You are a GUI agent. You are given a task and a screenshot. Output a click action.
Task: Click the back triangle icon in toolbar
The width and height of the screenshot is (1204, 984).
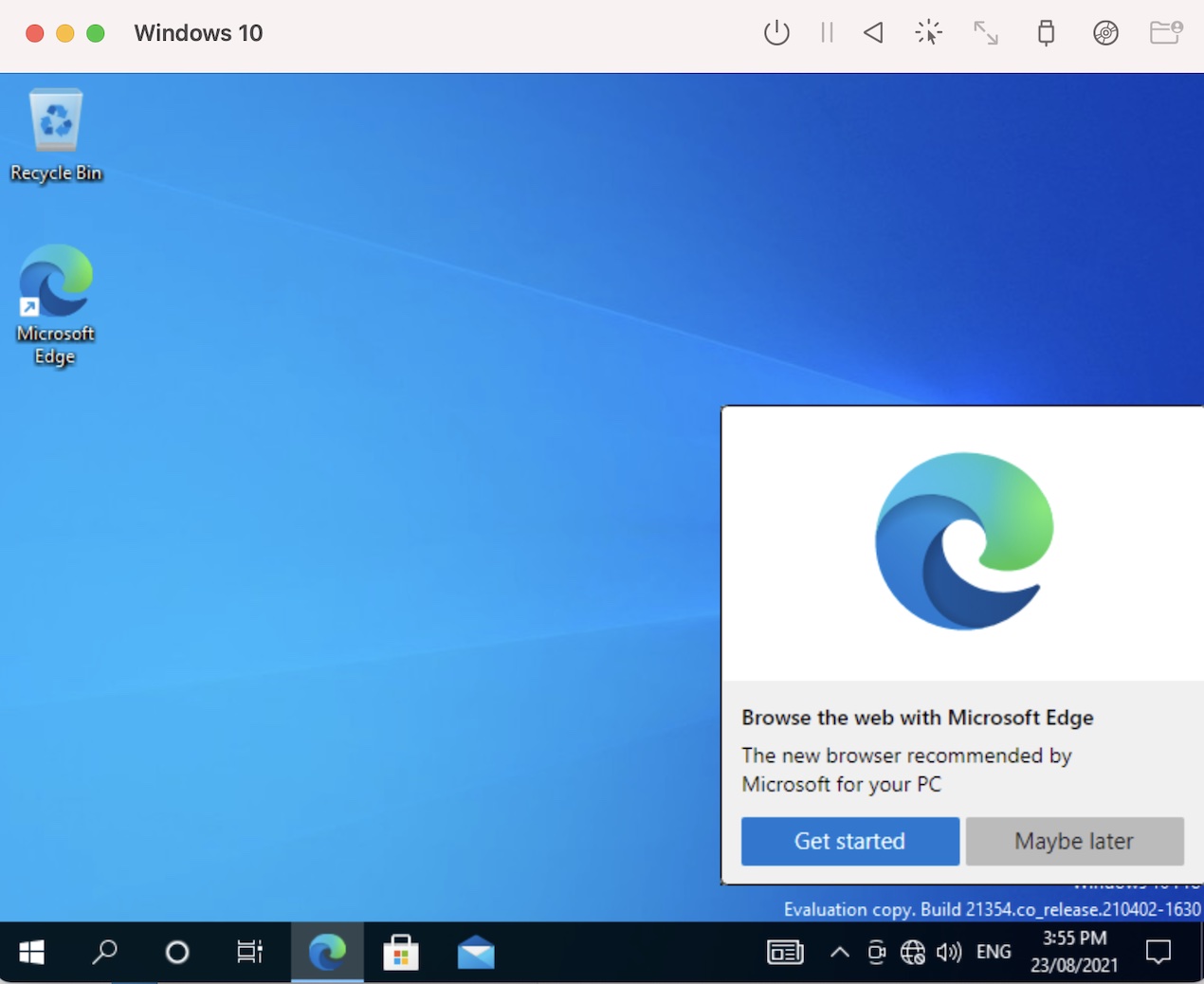click(874, 33)
